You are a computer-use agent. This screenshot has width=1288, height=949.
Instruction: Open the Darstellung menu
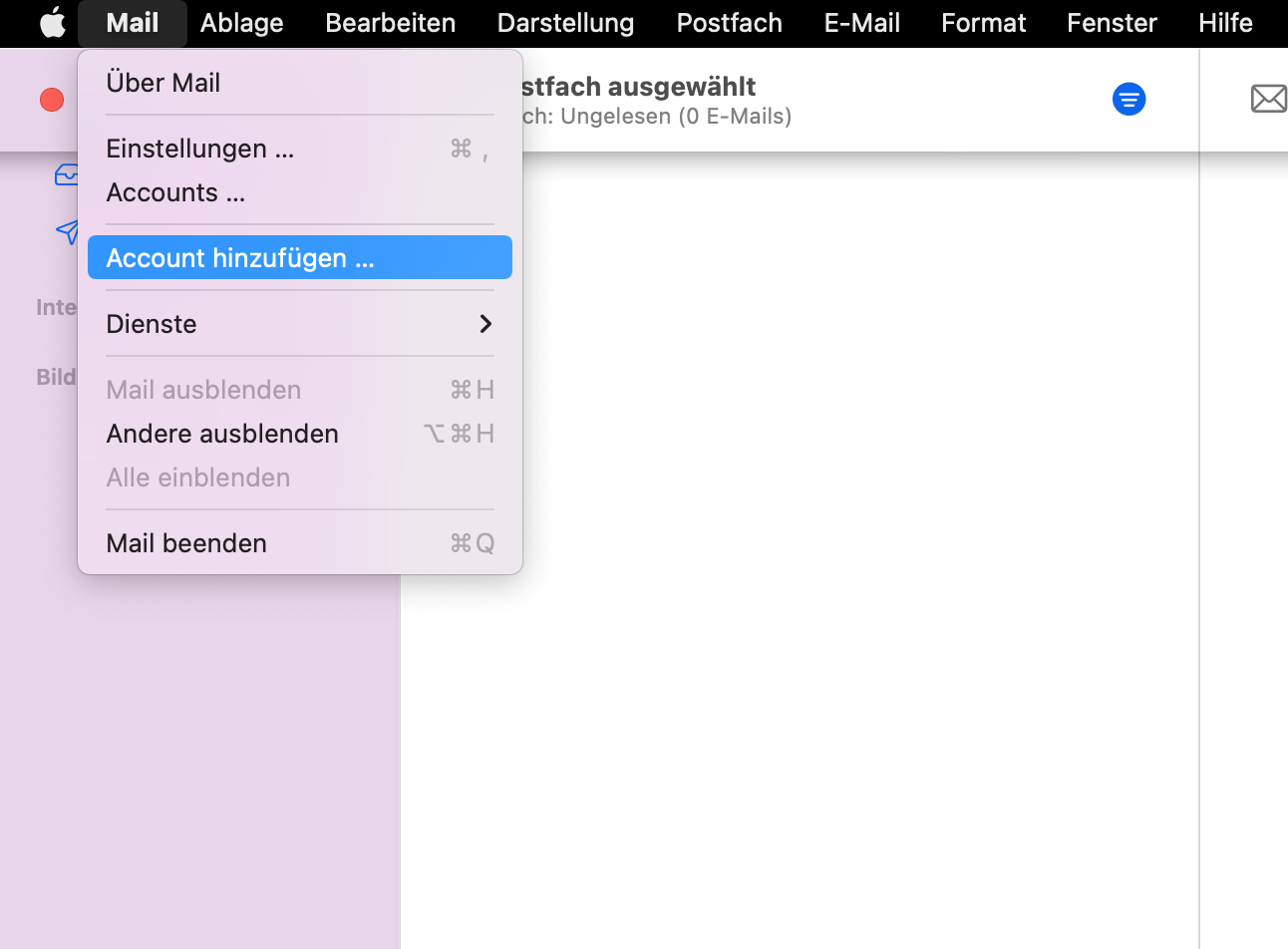click(565, 23)
